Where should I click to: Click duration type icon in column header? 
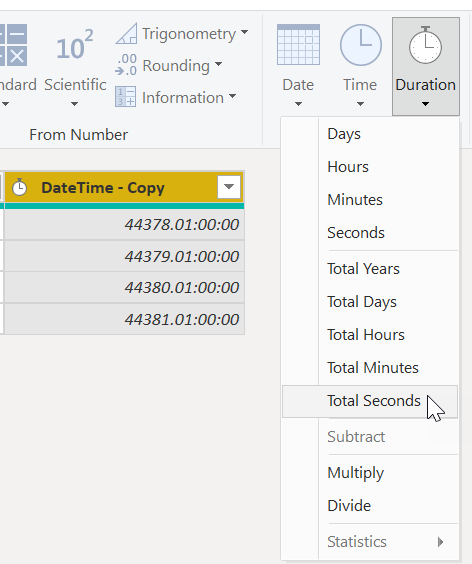click(x=19, y=187)
